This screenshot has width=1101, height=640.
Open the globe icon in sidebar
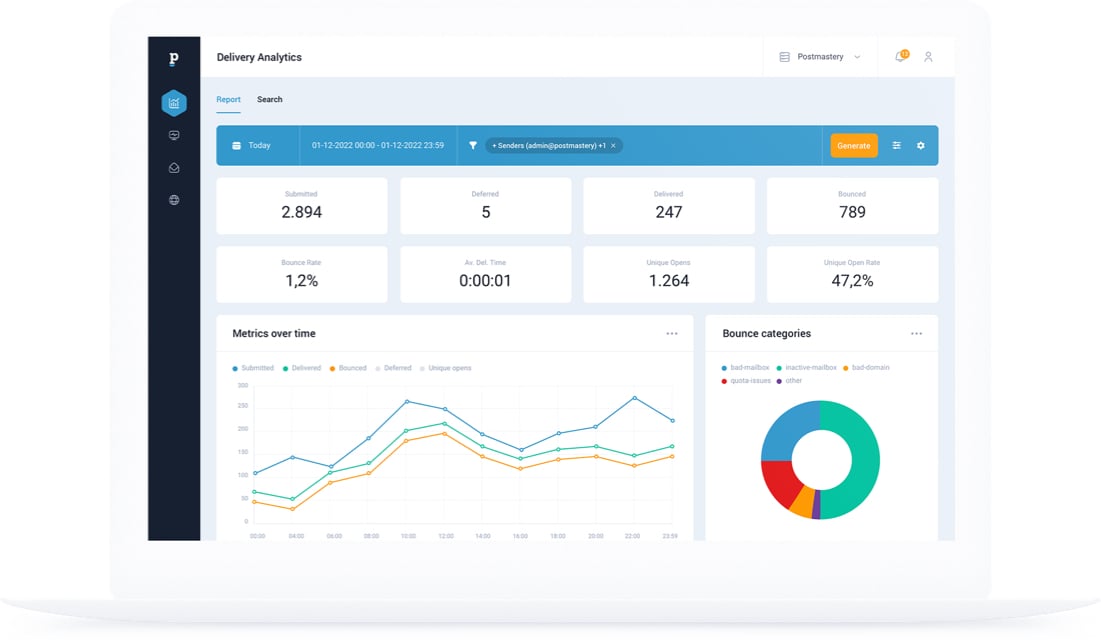[174, 200]
